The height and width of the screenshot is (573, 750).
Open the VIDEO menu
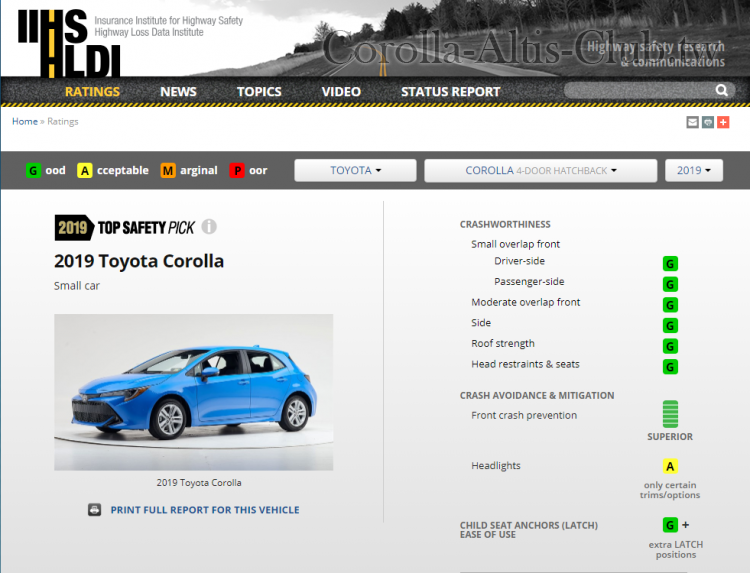(341, 91)
